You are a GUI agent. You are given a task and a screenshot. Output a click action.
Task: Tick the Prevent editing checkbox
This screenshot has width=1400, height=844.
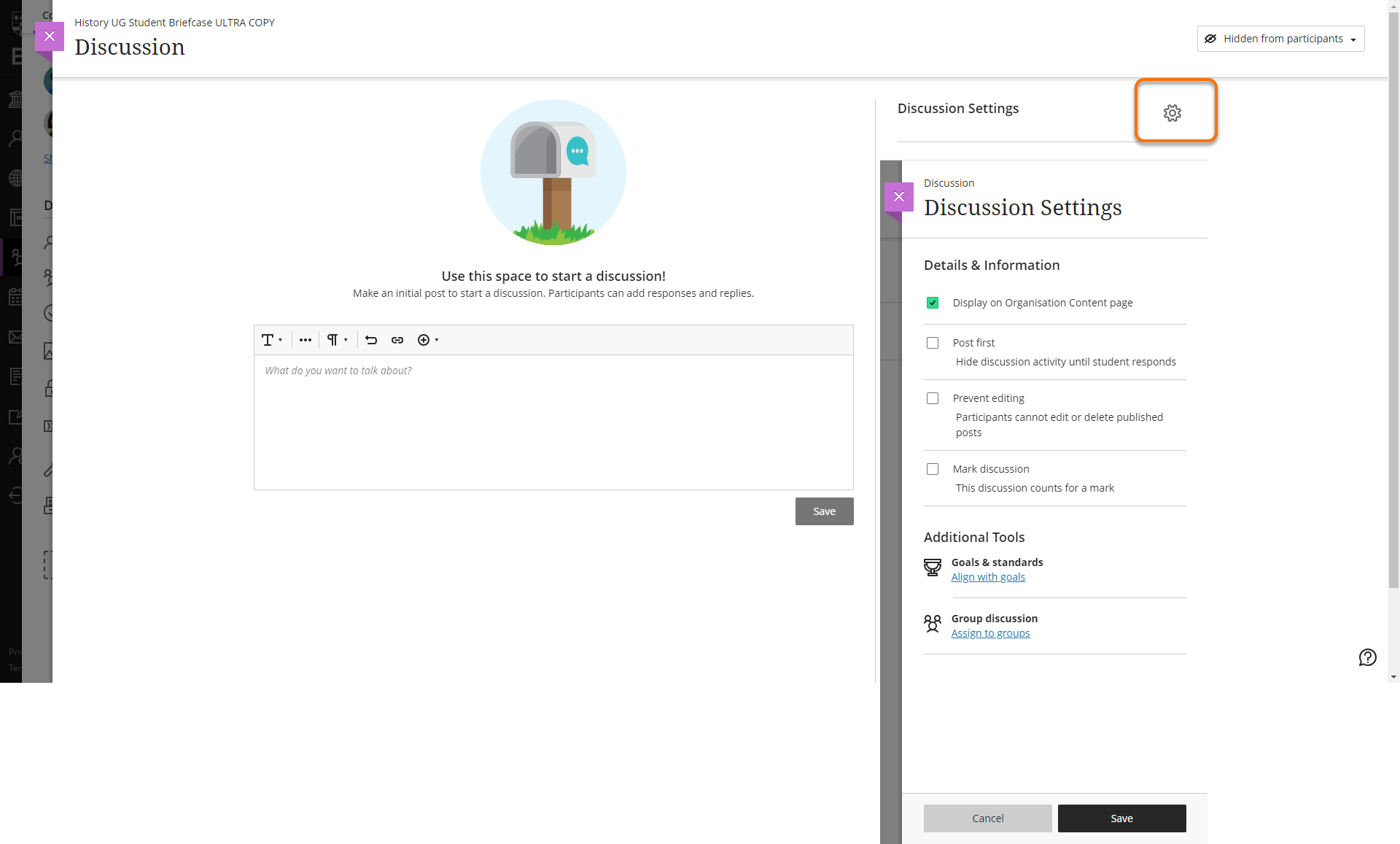pyautogui.click(x=932, y=398)
